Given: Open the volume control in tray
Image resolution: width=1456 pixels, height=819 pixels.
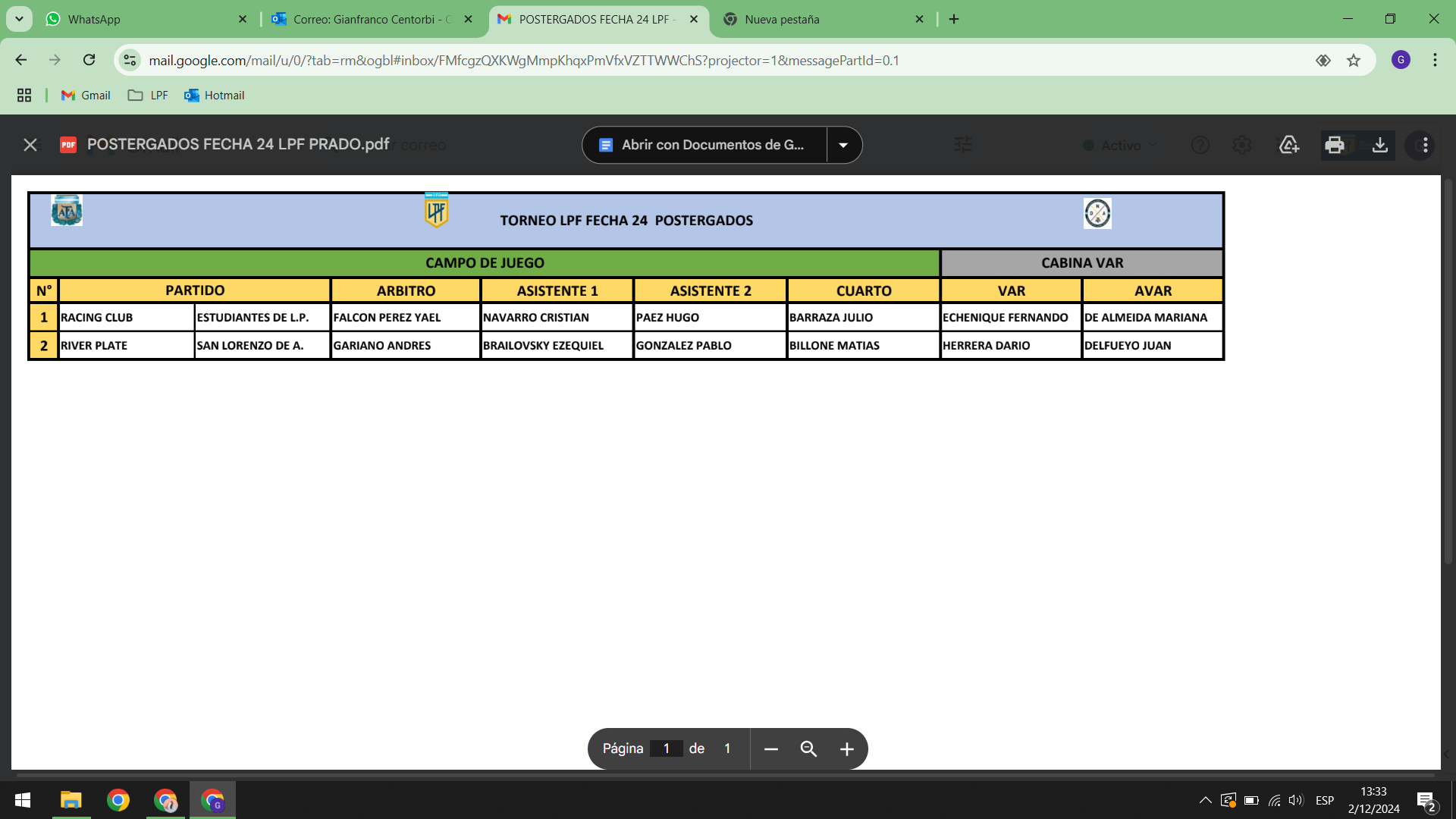Looking at the screenshot, I should pos(1296,800).
